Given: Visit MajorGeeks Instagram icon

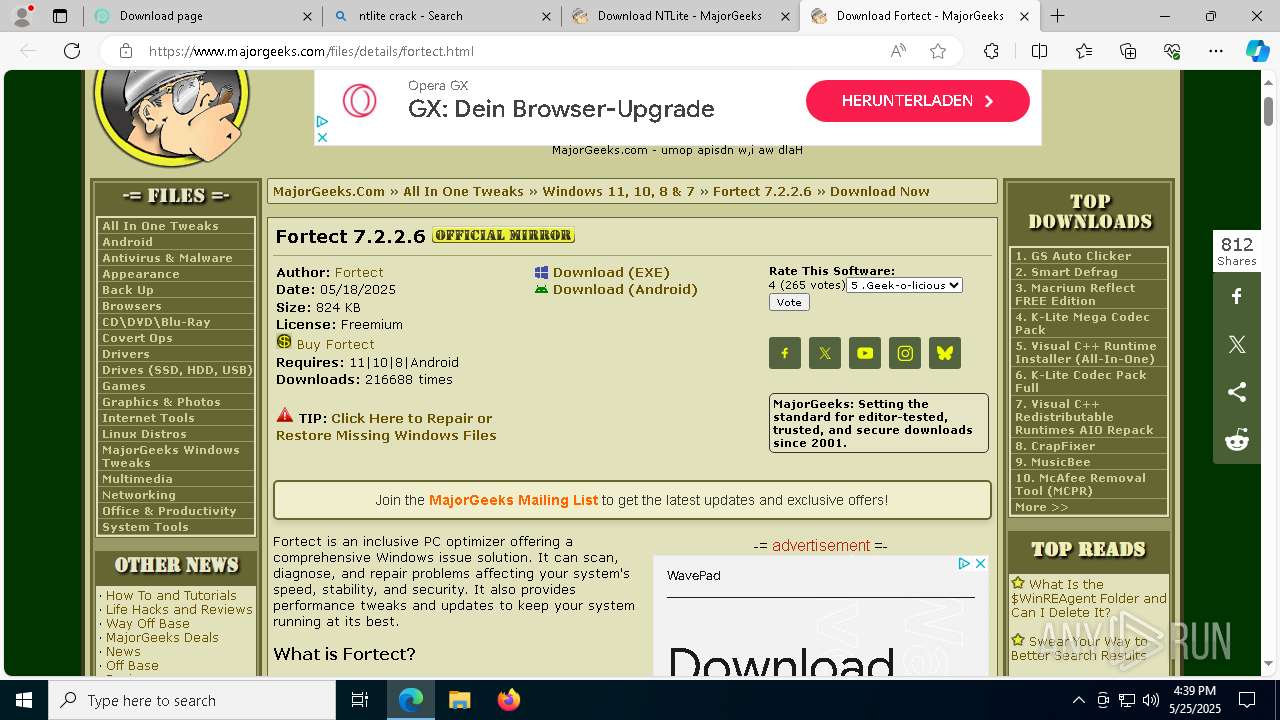Looking at the screenshot, I should tap(905, 353).
